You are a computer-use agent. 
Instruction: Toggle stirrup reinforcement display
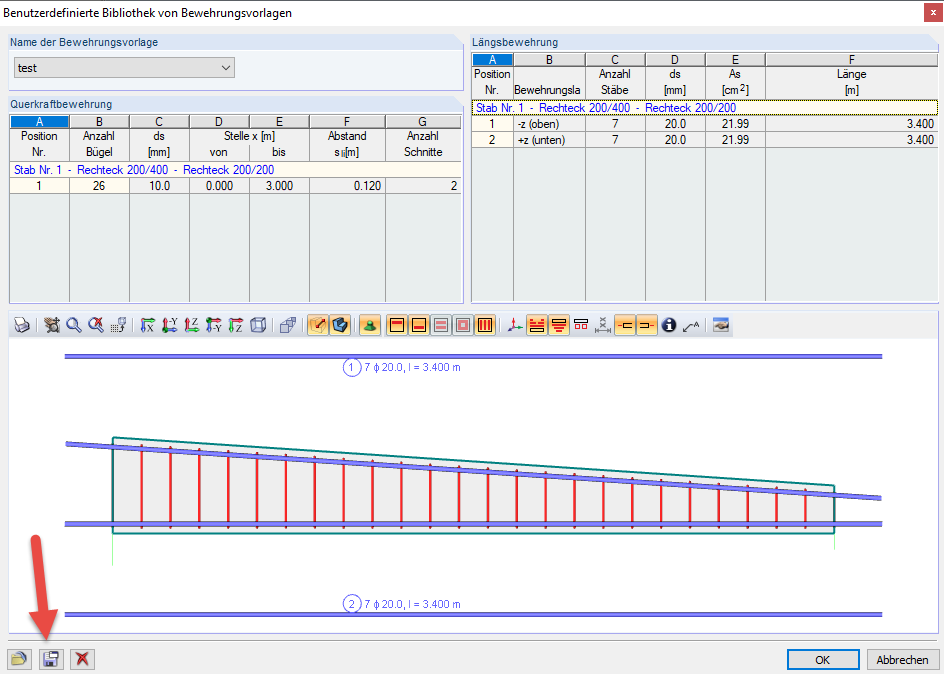coord(485,326)
